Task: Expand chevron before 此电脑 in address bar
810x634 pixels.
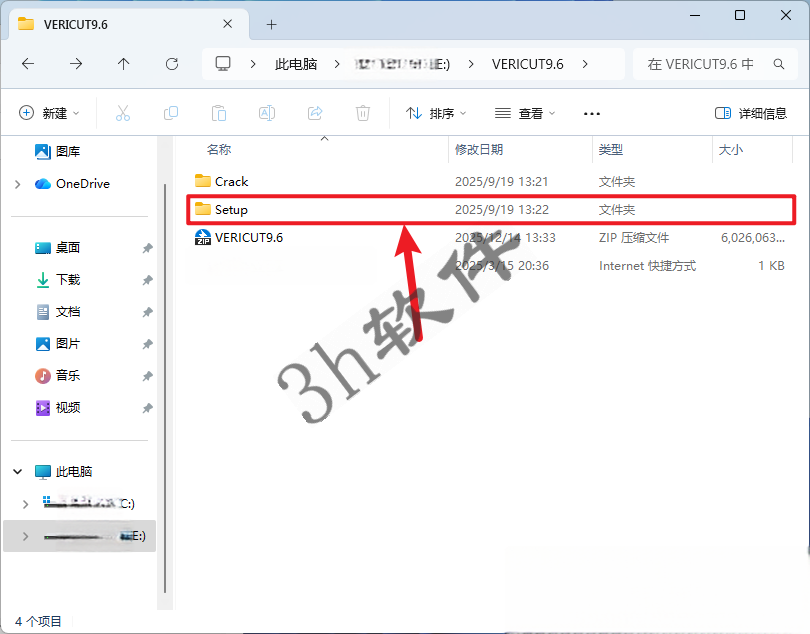Action: 253,64
